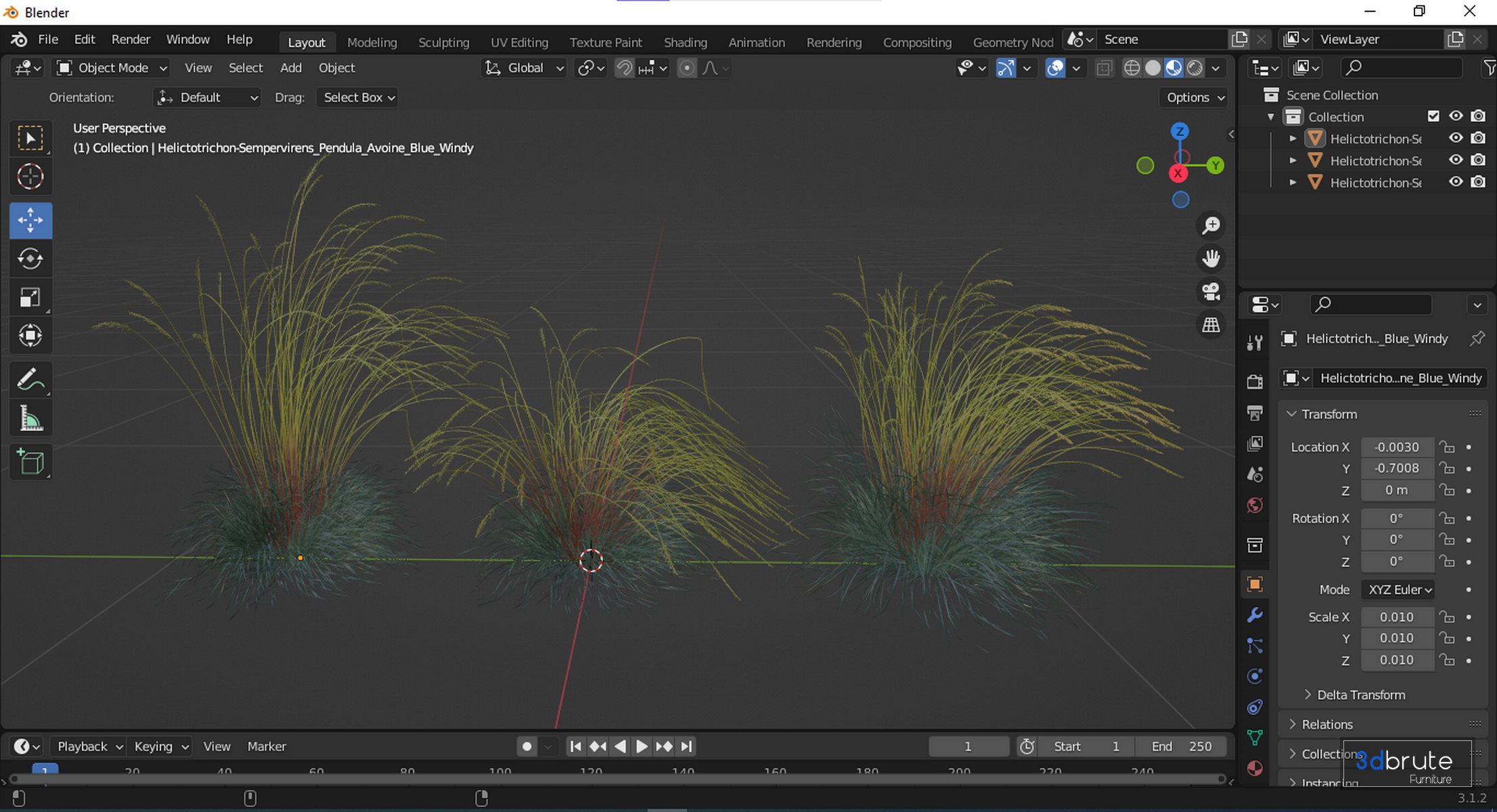Select the Rotate tool in toolbar
Viewport: 1497px width, 812px height.
[x=30, y=258]
